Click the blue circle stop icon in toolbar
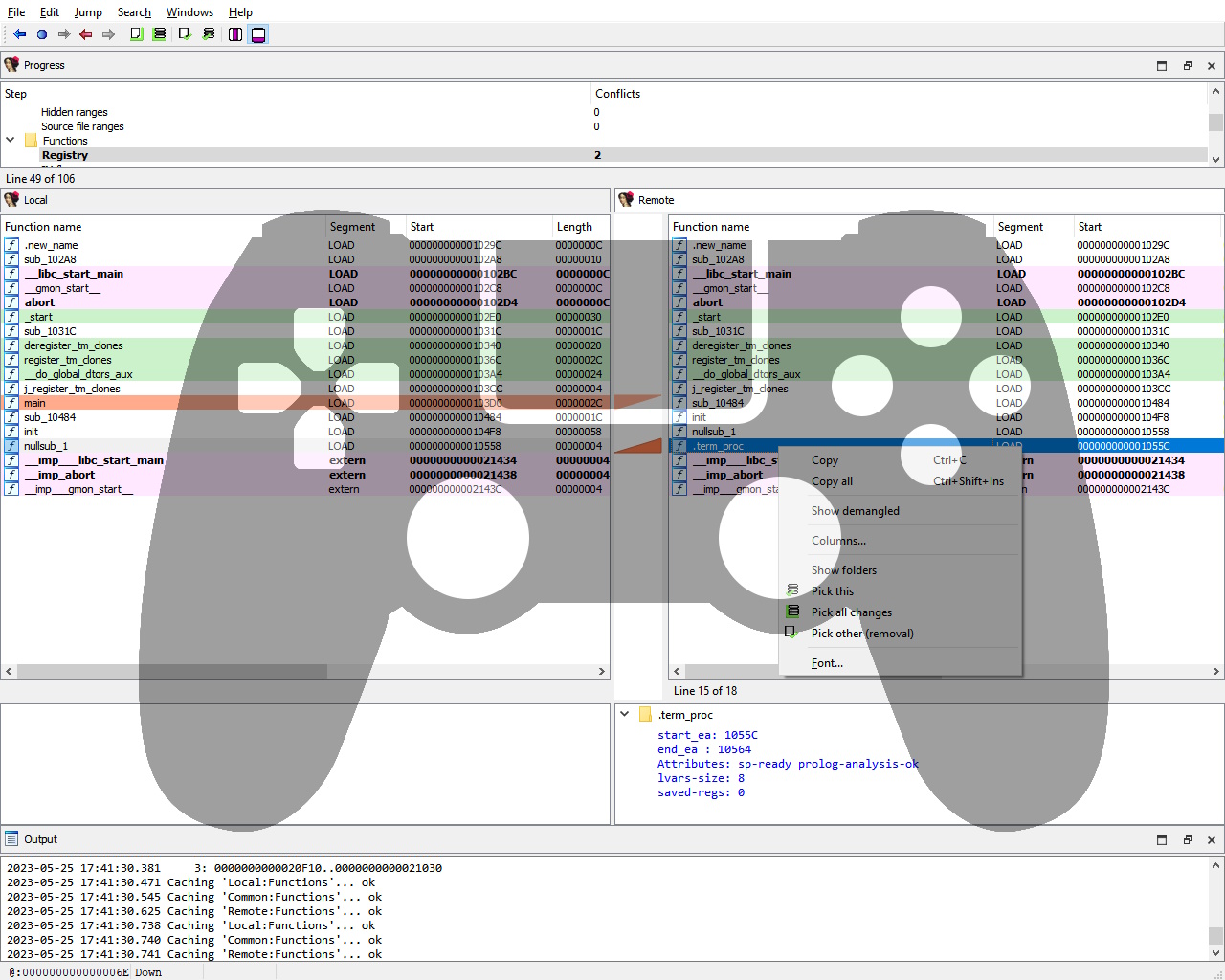The height and width of the screenshot is (980, 1225). pos(40,33)
